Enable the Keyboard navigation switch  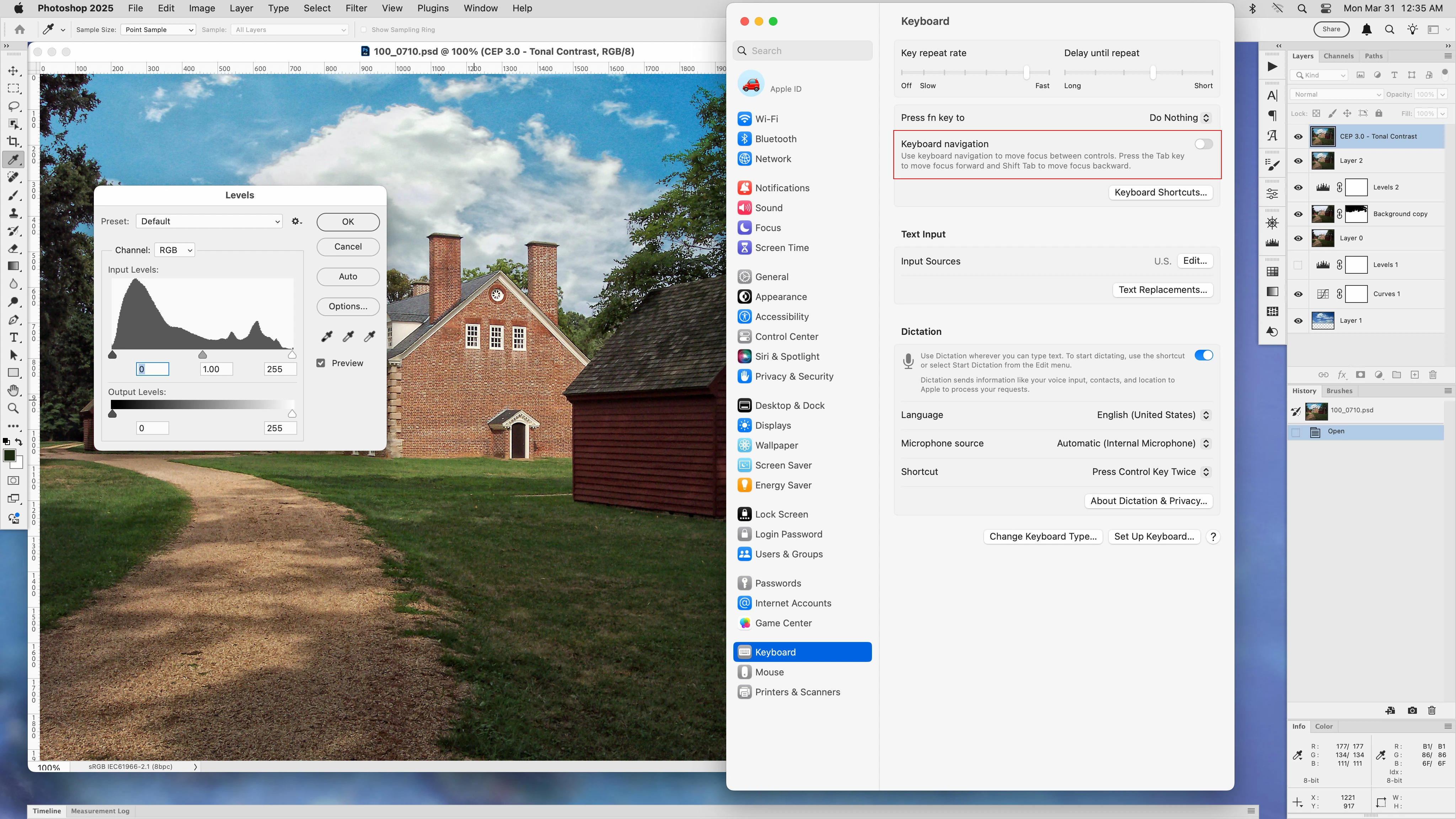pos(1203,144)
